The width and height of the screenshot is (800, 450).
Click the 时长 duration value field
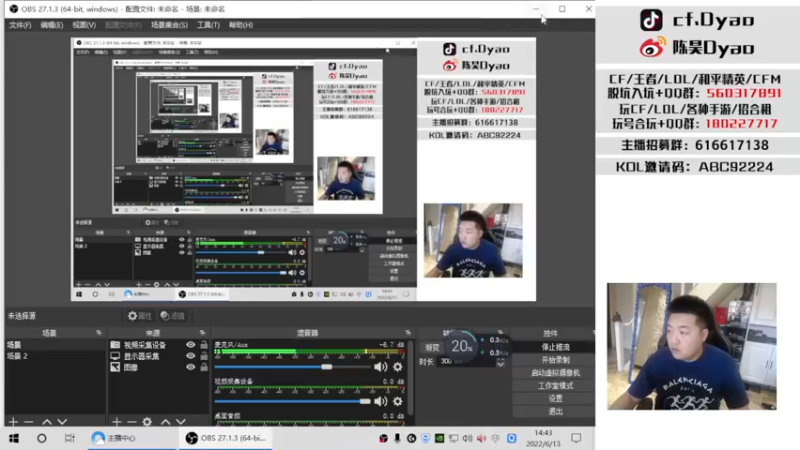tap(465, 362)
